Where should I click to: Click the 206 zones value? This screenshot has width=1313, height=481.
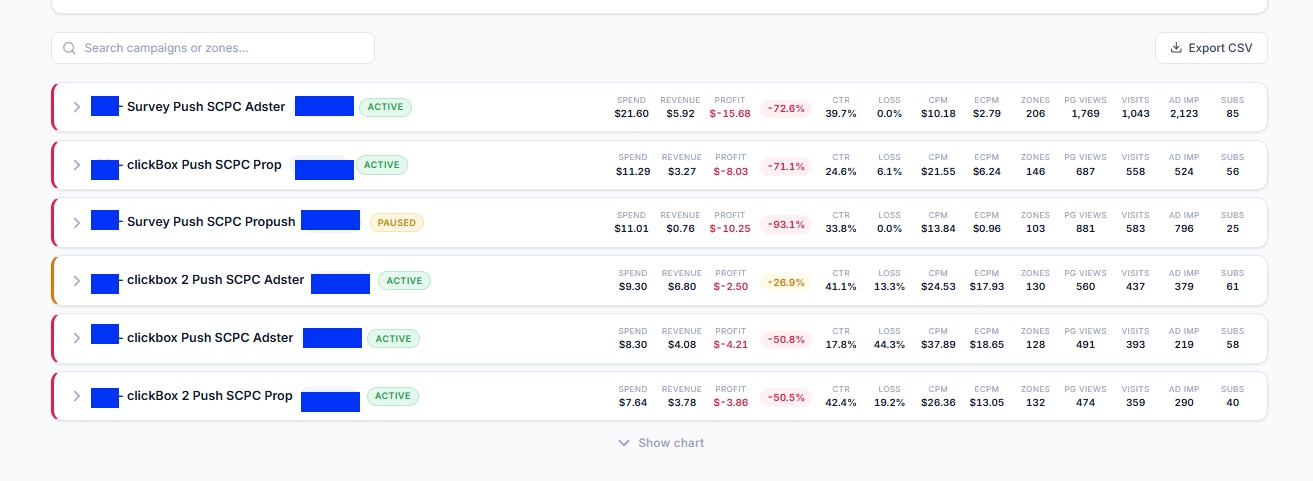coord(1035,114)
